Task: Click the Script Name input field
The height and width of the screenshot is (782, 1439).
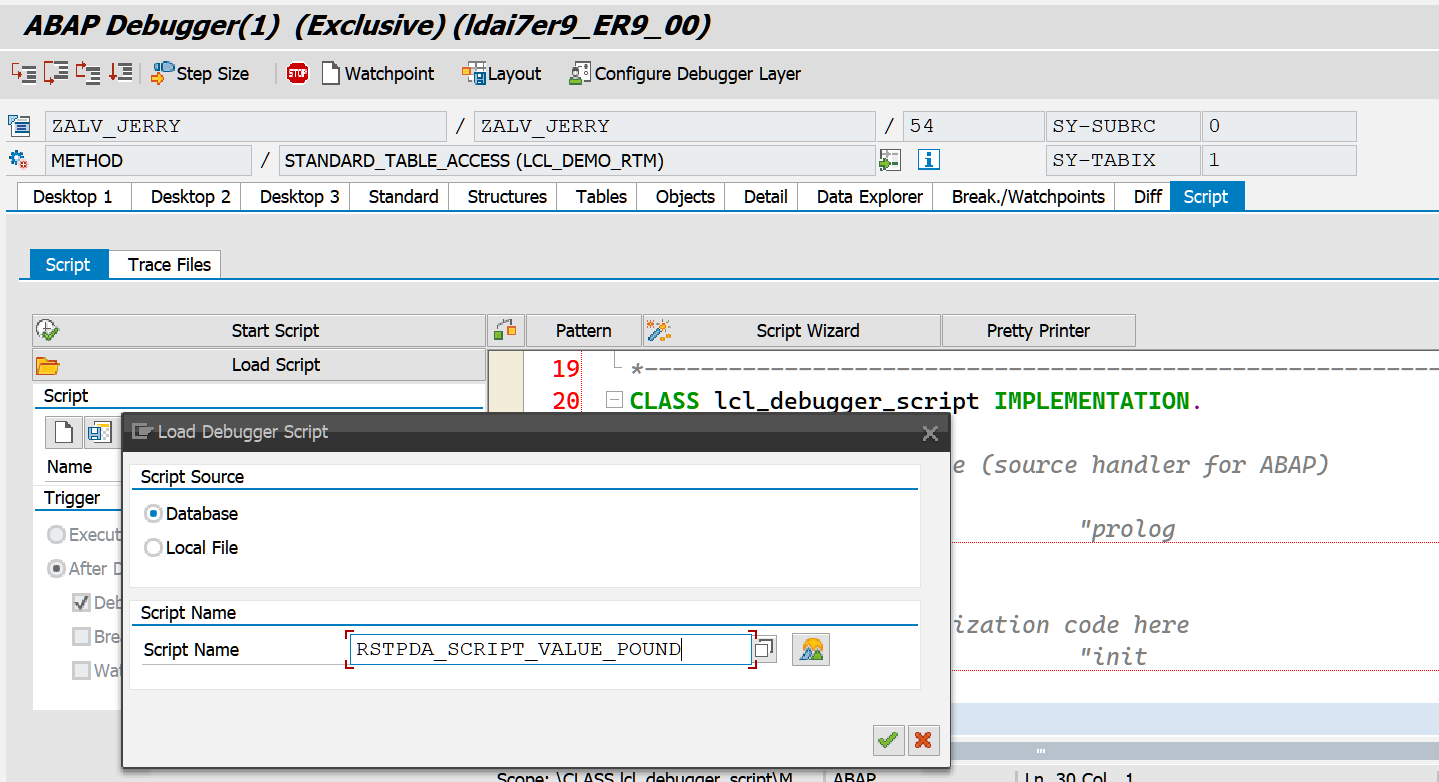Action: (550, 649)
